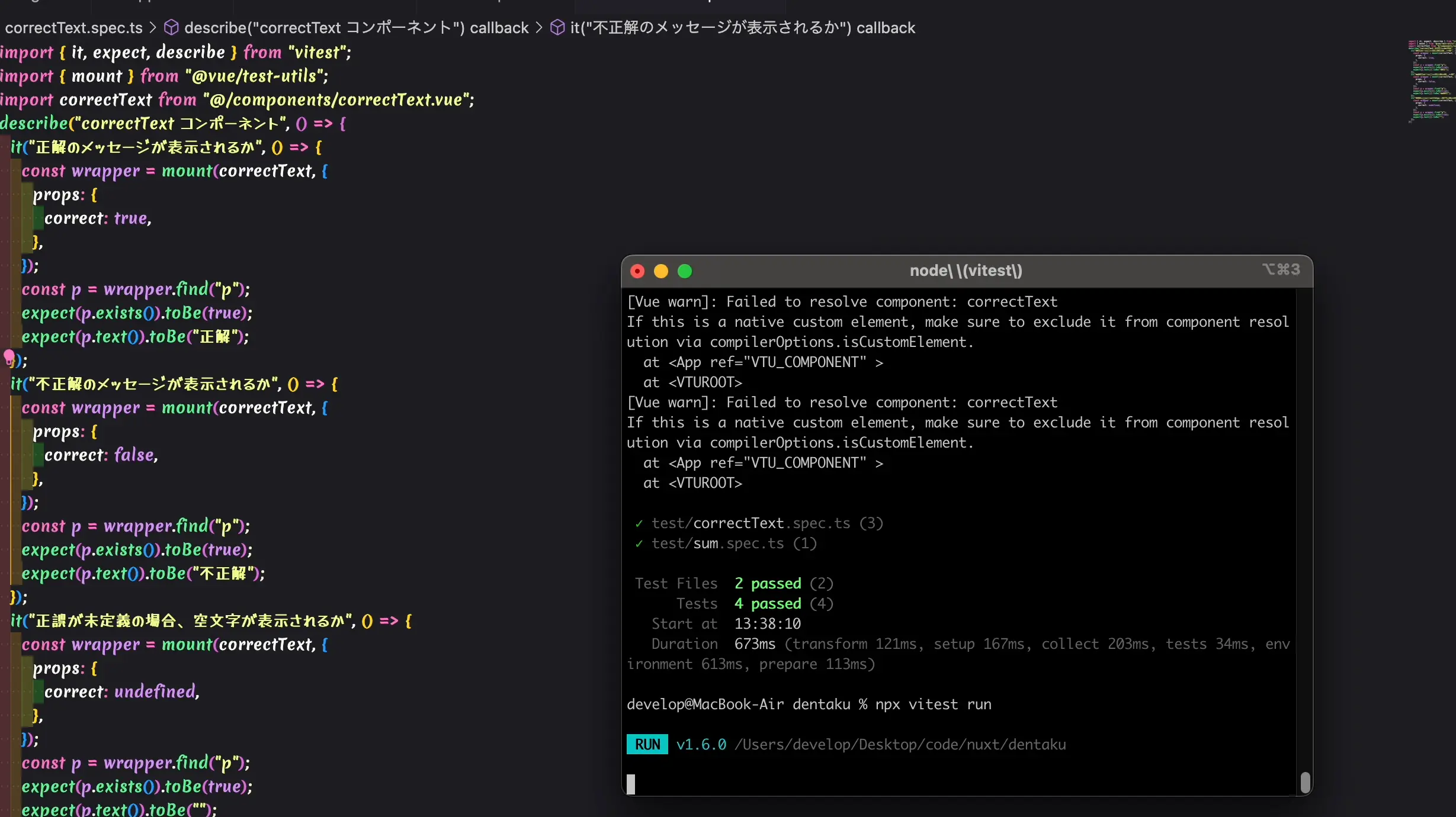Click expect(p.text()).toBe("正解"); line

tap(136, 337)
